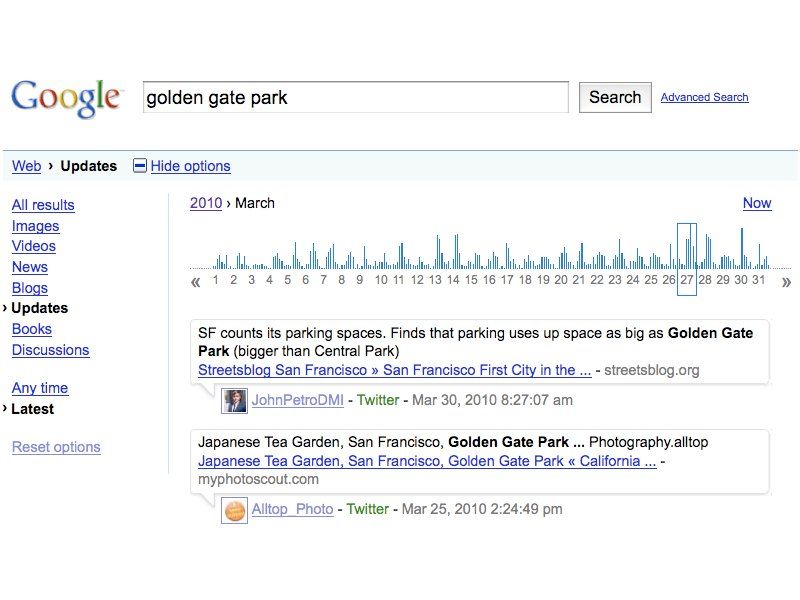The width and height of the screenshot is (800, 600).
Task: Select Videos in the results sidebar
Action: pos(35,246)
